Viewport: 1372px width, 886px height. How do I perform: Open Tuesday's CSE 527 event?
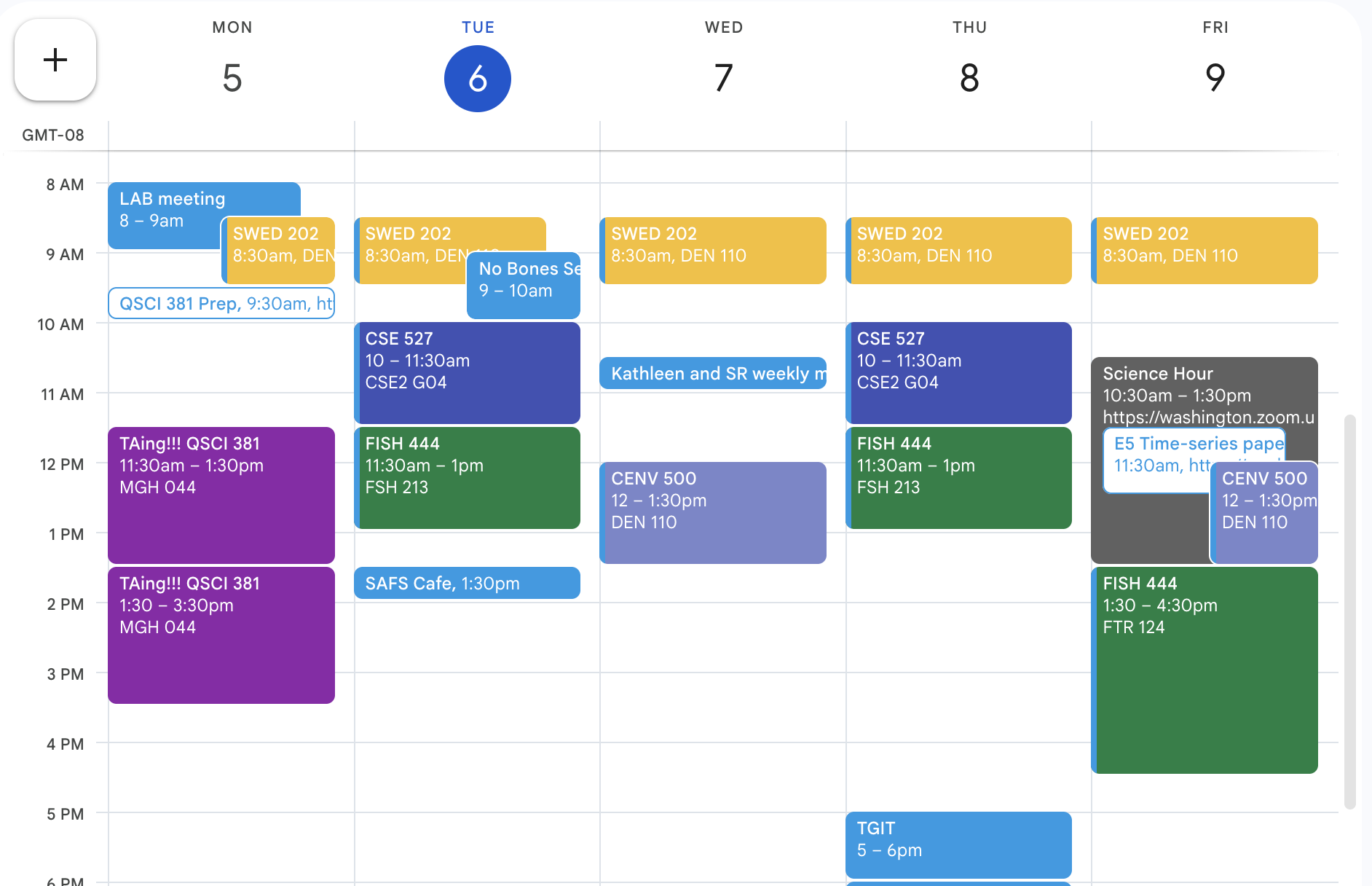tap(467, 373)
